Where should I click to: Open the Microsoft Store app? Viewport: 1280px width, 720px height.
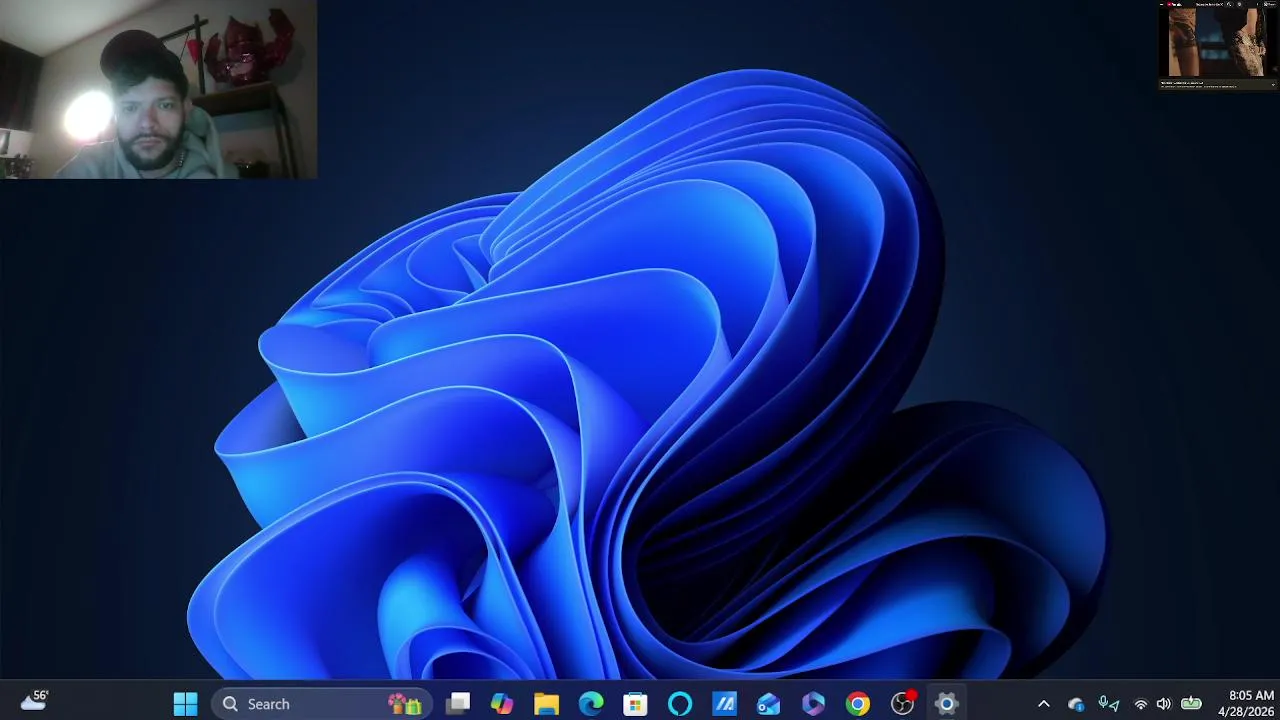click(x=635, y=704)
